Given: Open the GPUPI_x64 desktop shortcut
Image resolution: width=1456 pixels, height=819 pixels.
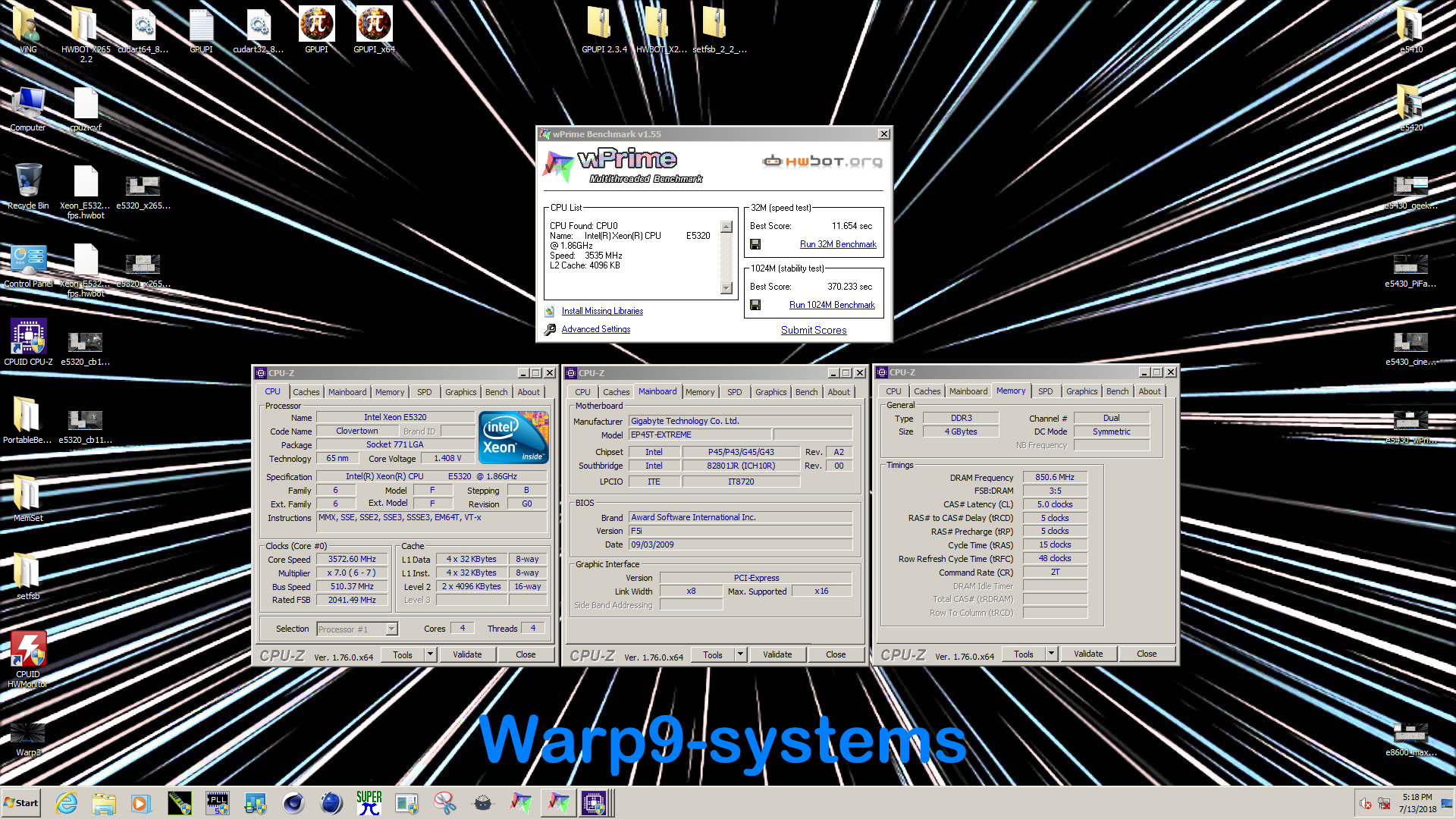Looking at the screenshot, I should (x=374, y=30).
